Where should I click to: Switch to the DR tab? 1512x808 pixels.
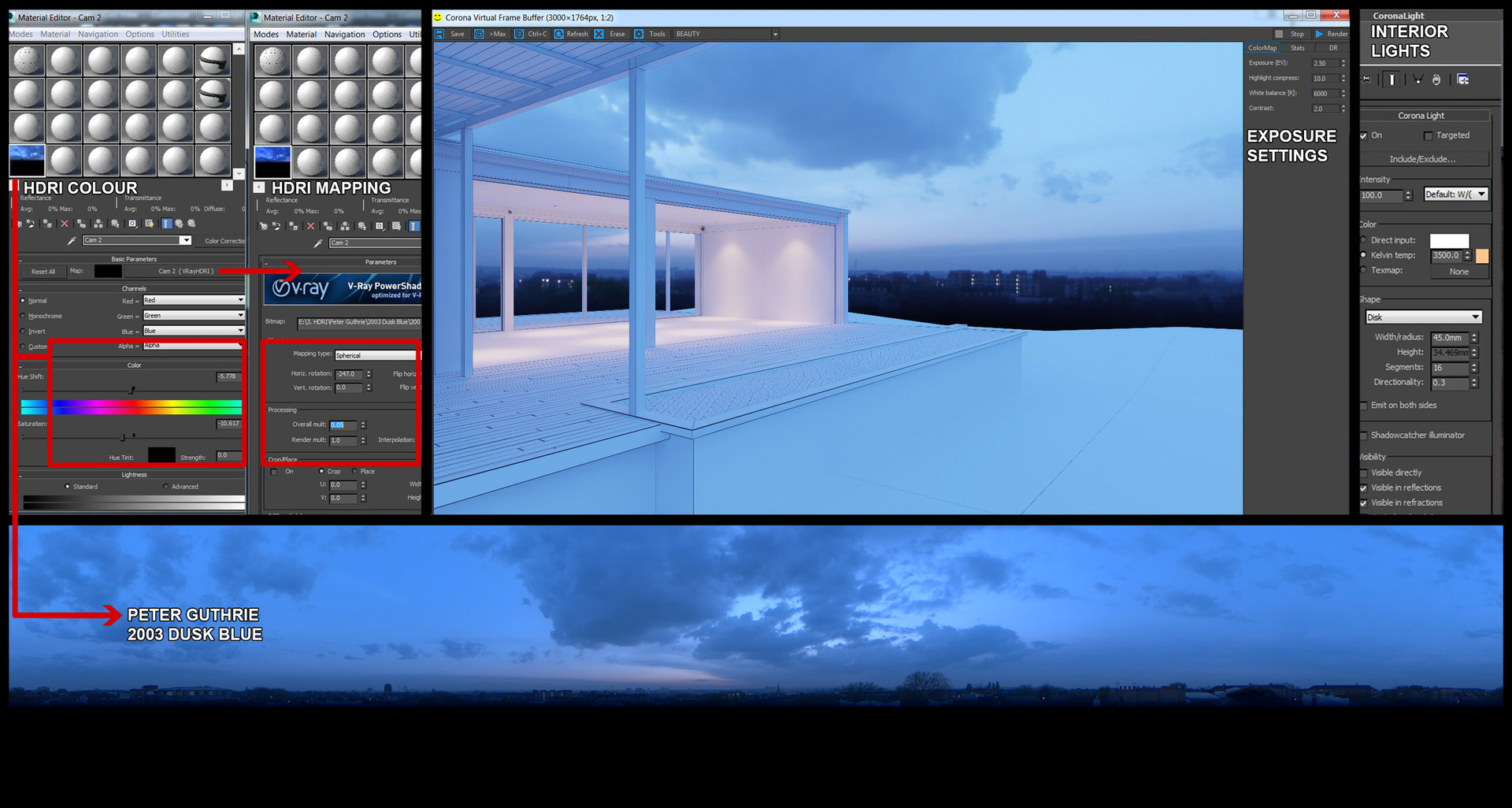tap(1332, 48)
